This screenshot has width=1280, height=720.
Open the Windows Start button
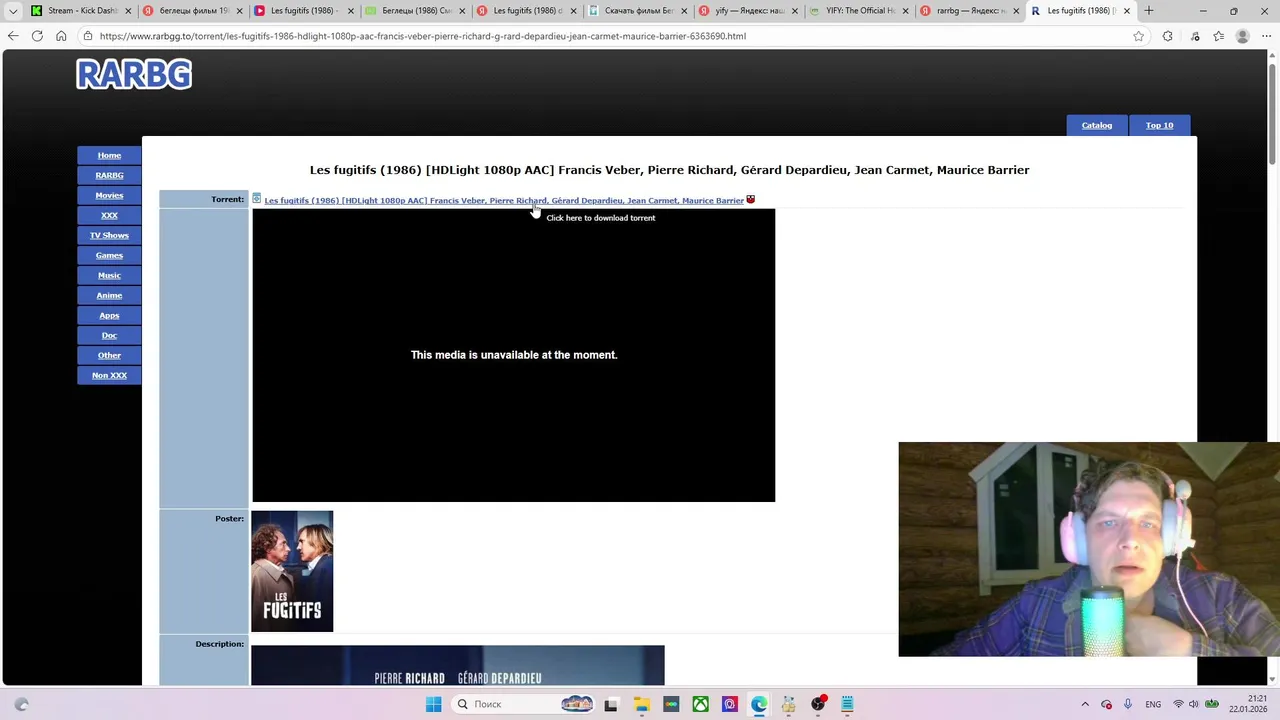(x=433, y=704)
